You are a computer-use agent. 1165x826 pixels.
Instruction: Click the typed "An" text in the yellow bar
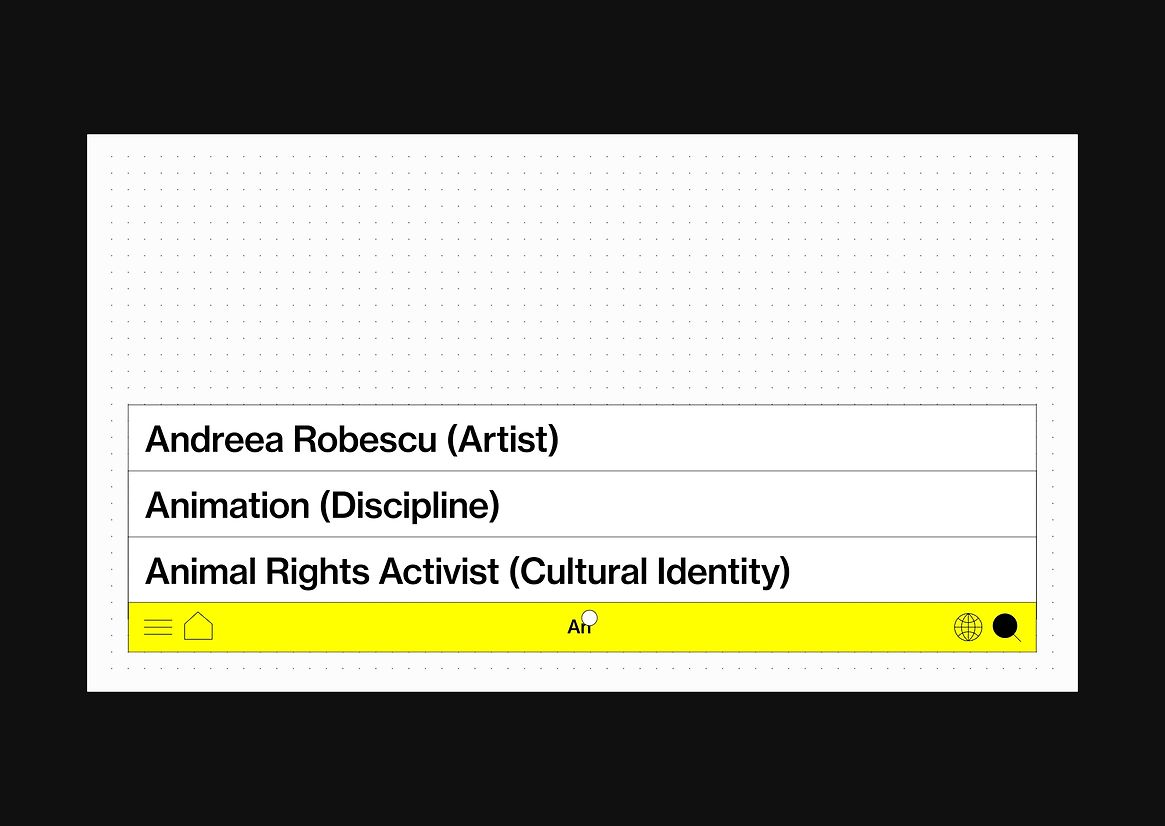578,628
